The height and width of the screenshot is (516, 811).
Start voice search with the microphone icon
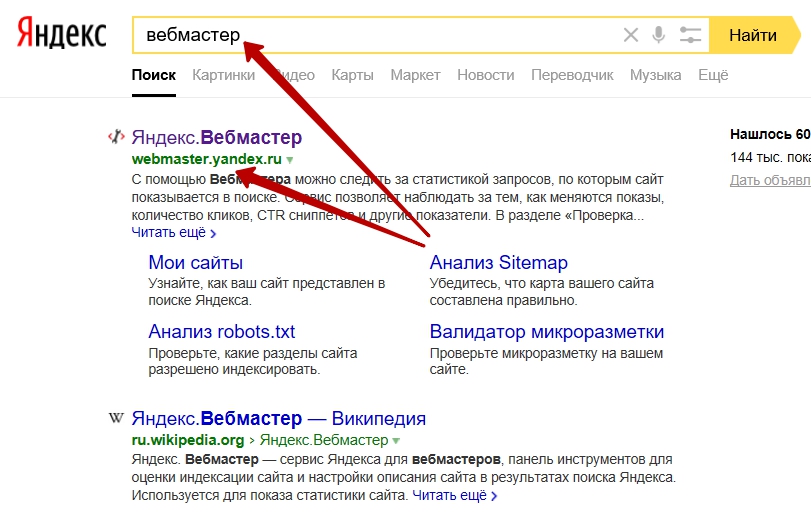[658, 35]
